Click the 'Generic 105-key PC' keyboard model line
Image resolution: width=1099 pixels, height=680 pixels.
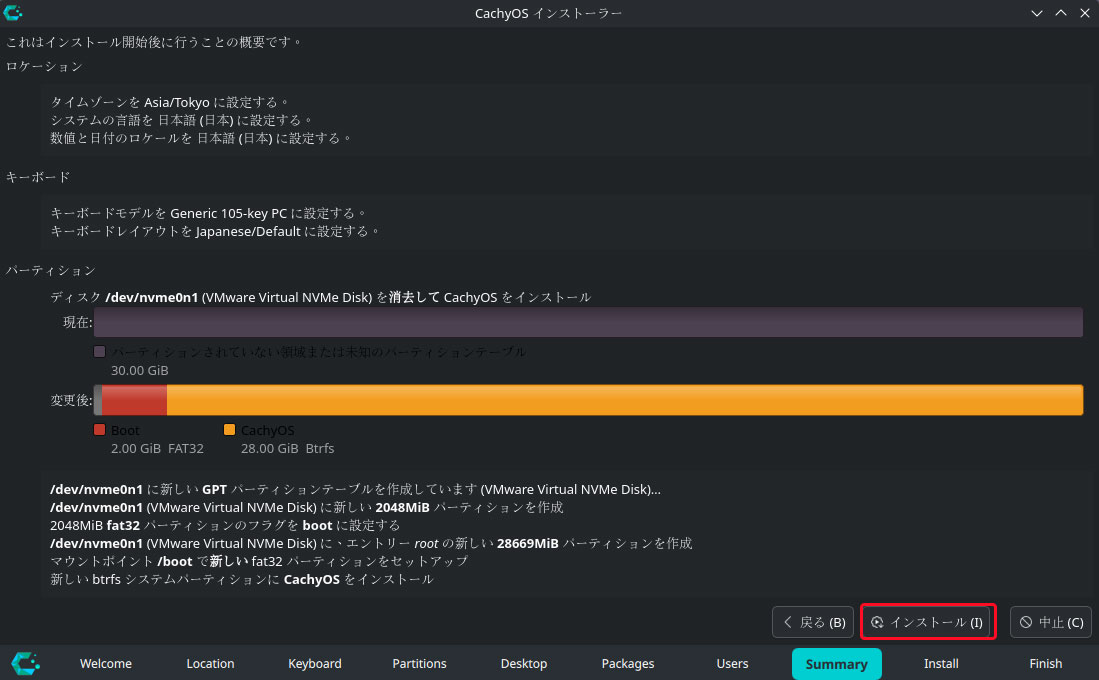click(x=209, y=213)
